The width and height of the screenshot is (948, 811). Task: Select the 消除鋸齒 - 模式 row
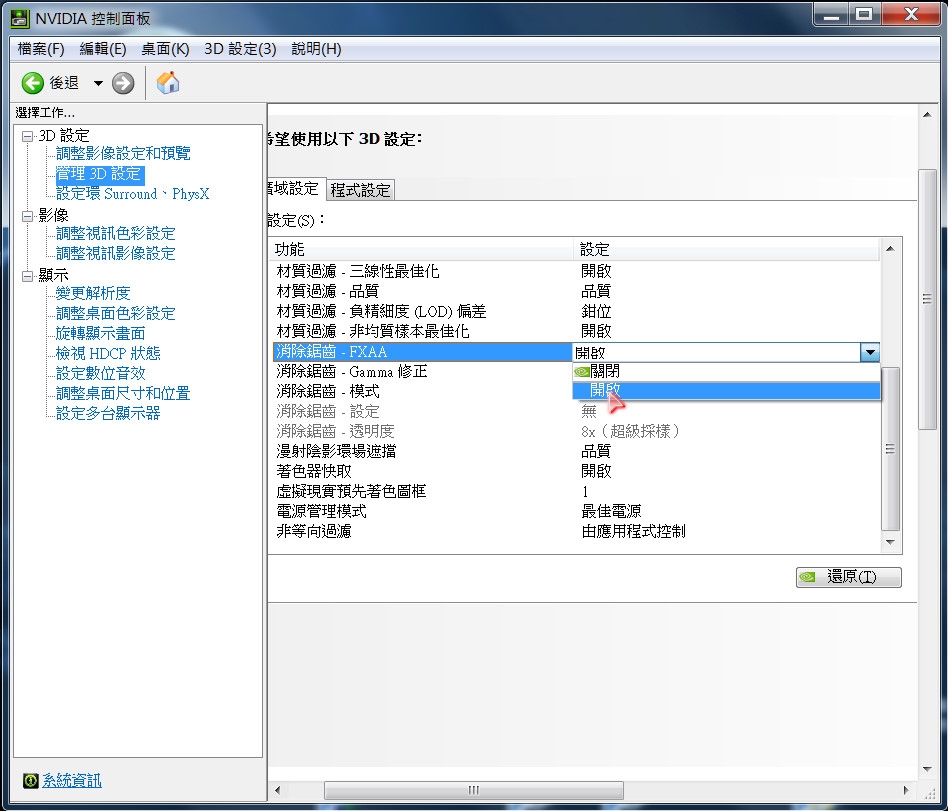[422, 391]
